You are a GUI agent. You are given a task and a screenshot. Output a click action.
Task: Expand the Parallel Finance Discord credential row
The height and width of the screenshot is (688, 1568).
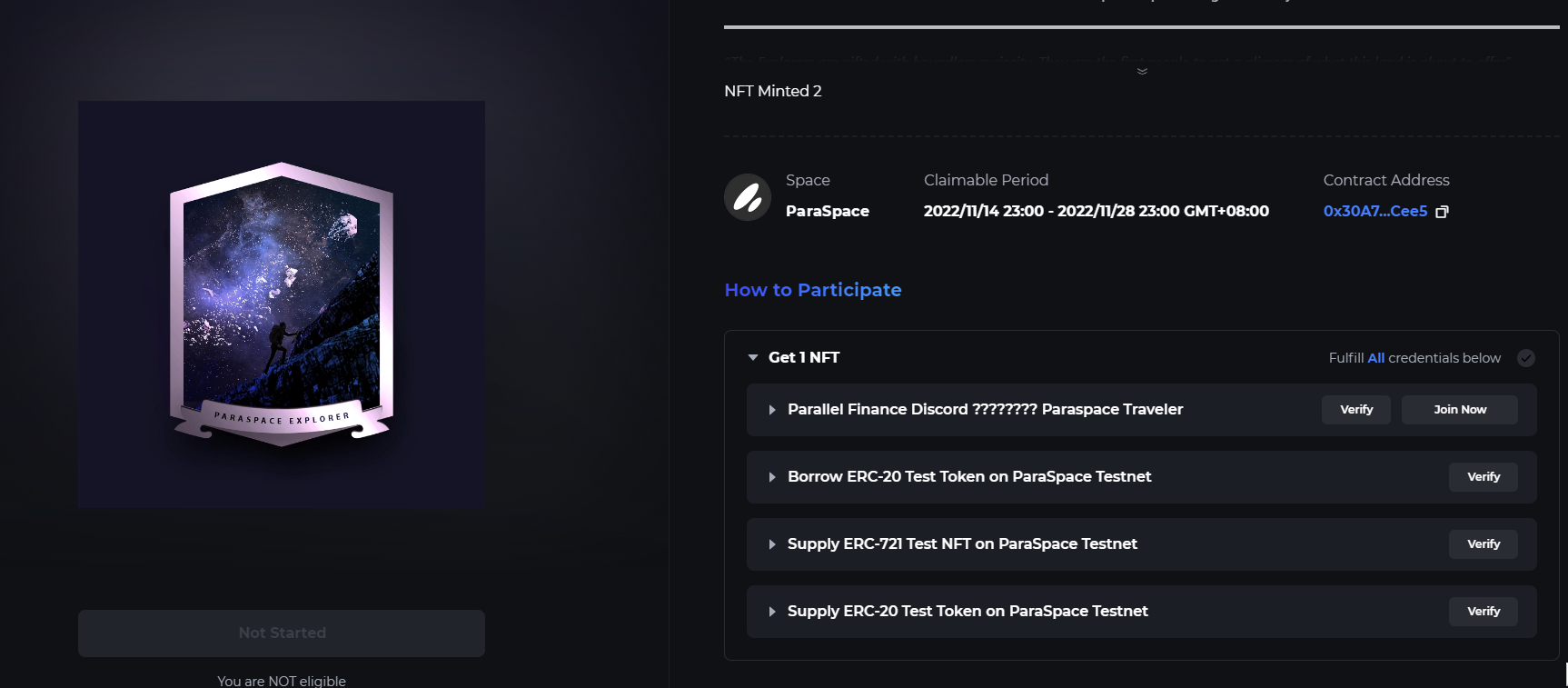coord(772,410)
